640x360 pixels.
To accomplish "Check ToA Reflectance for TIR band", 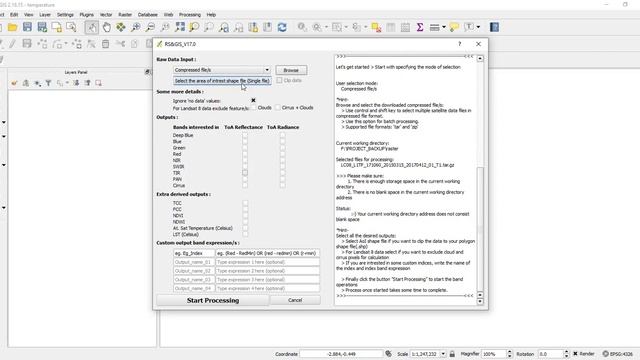I will point(245,173).
